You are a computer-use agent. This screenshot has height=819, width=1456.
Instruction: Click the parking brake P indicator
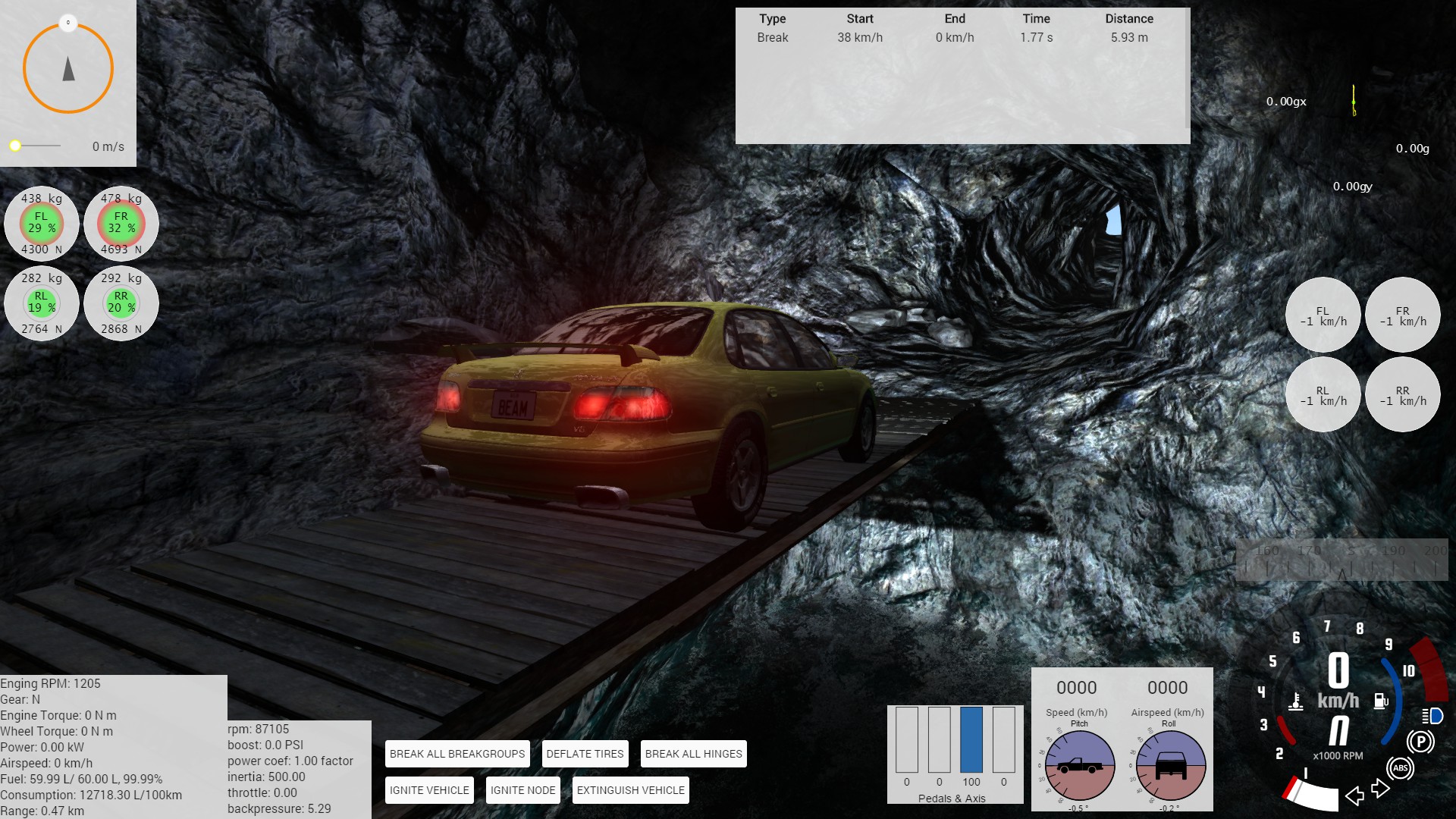(1420, 742)
